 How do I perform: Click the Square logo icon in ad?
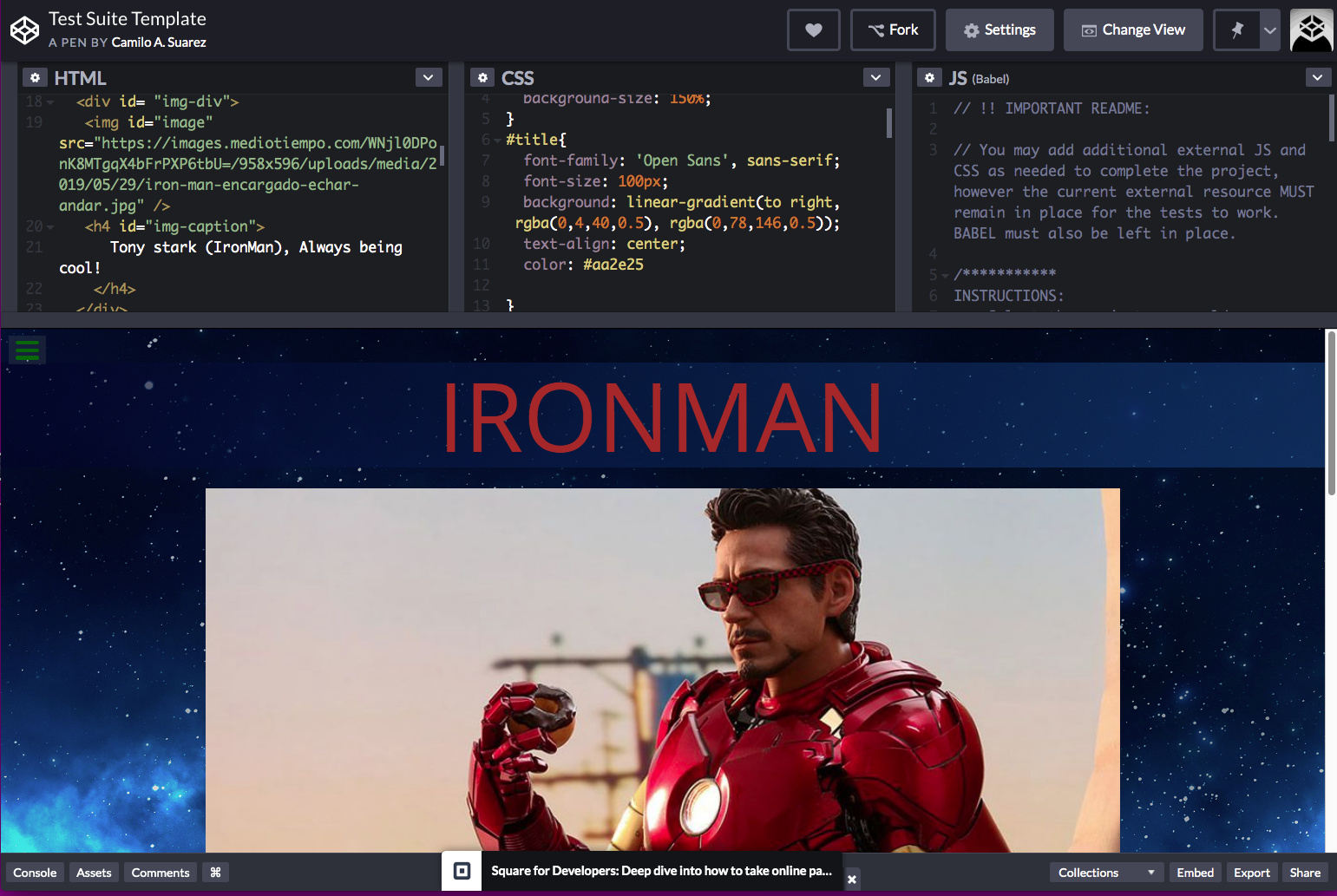point(462,871)
